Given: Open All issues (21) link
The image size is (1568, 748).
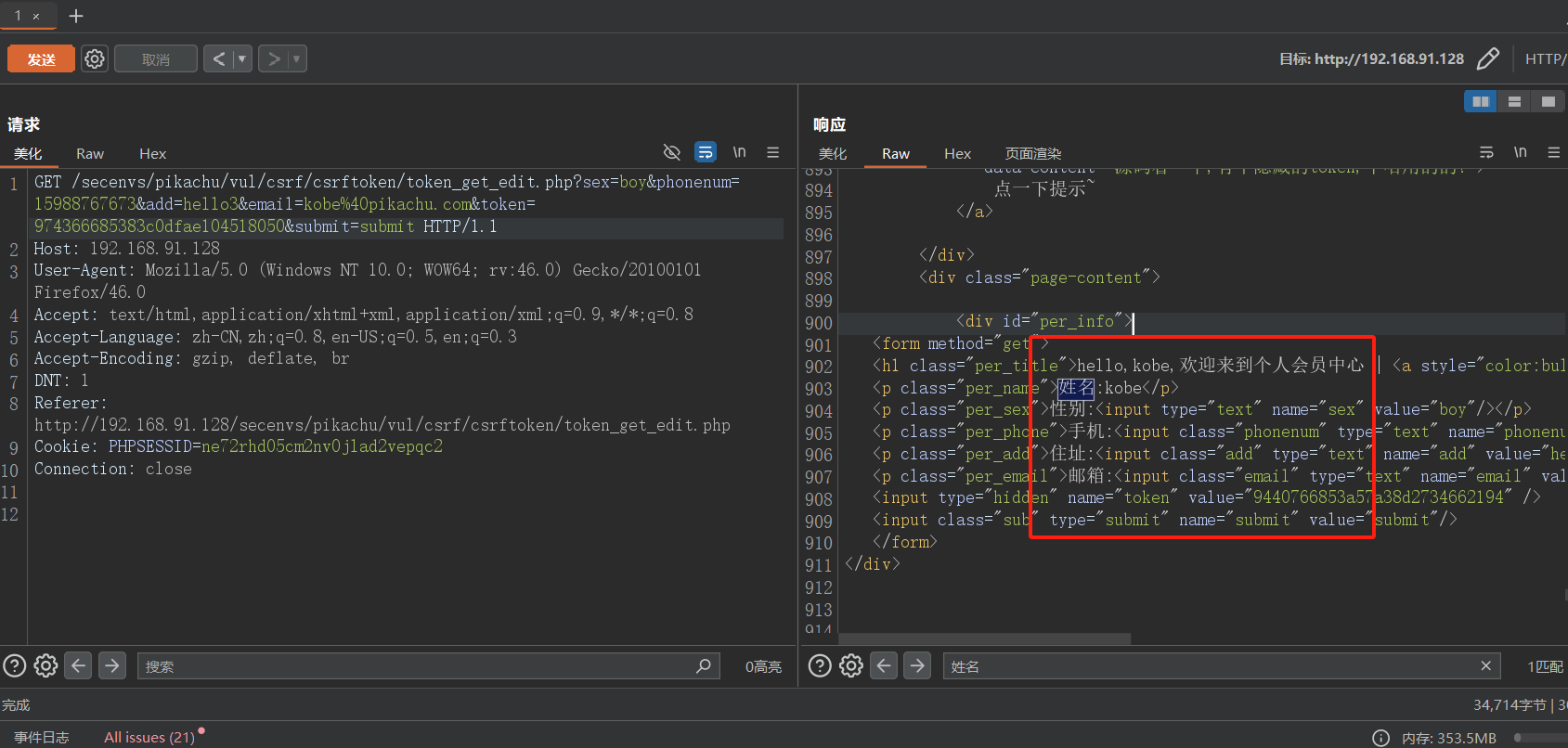Looking at the screenshot, I should coord(149,737).
